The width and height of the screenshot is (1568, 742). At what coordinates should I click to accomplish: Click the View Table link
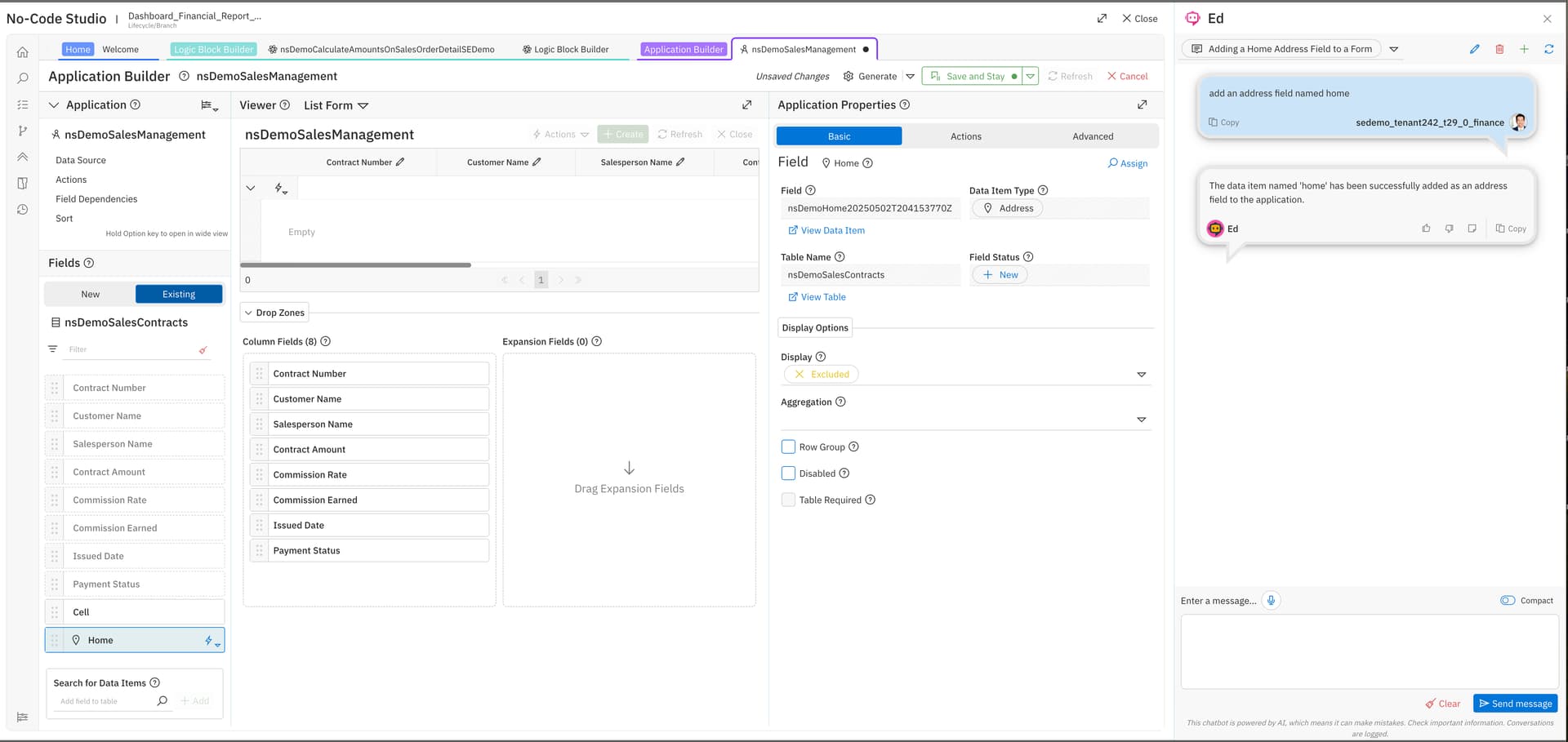click(817, 297)
